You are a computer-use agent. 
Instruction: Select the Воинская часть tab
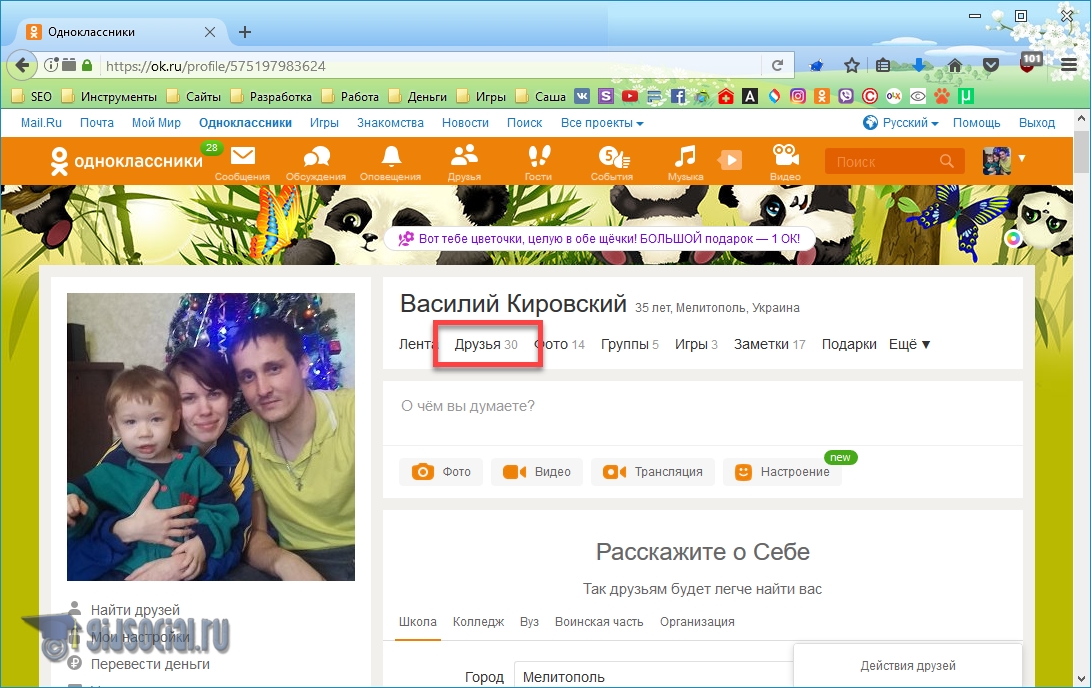(x=599, y=622)
